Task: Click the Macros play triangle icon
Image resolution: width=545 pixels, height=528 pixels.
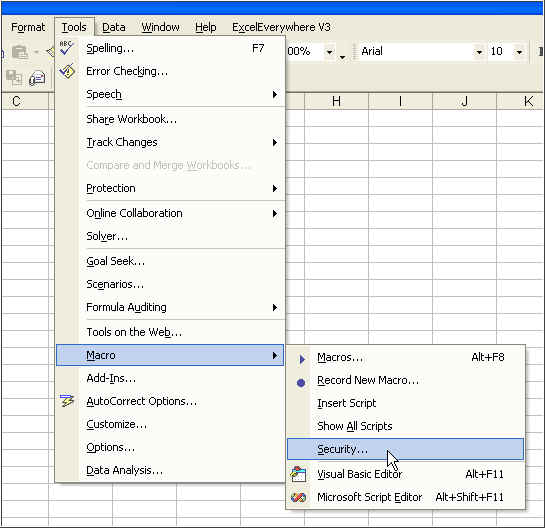Action: click(x=302, y=359)
